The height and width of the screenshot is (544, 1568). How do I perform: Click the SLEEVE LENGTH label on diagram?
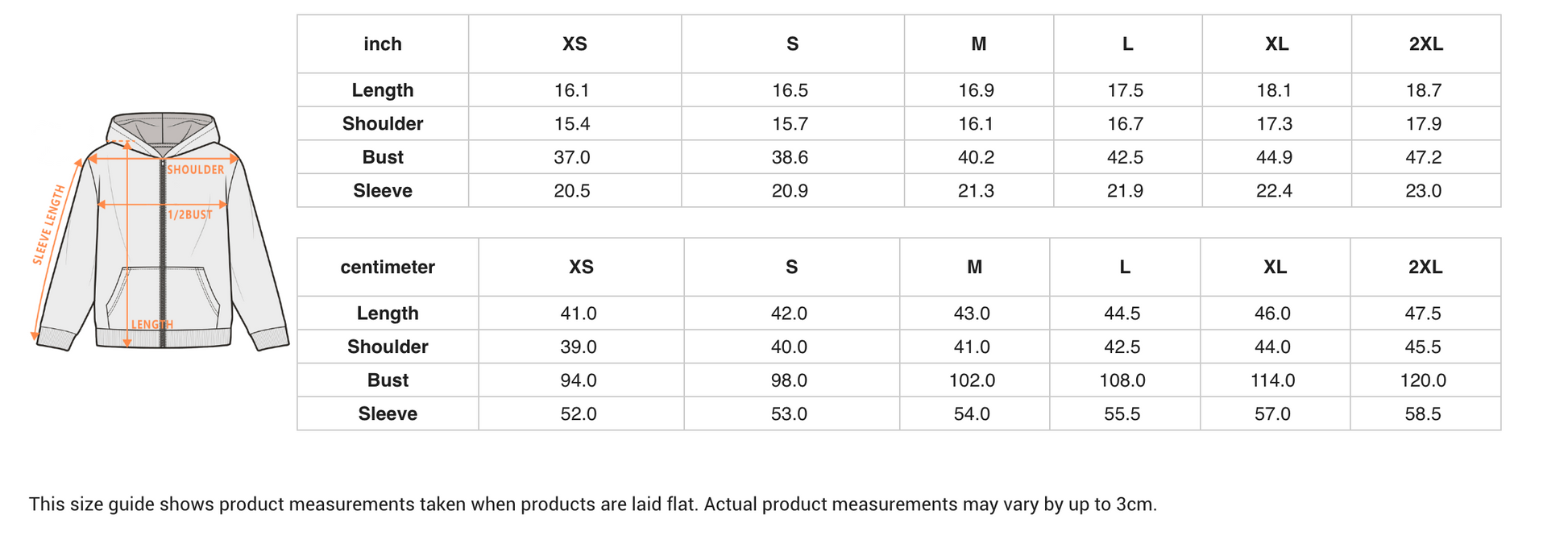coord(48,225)
